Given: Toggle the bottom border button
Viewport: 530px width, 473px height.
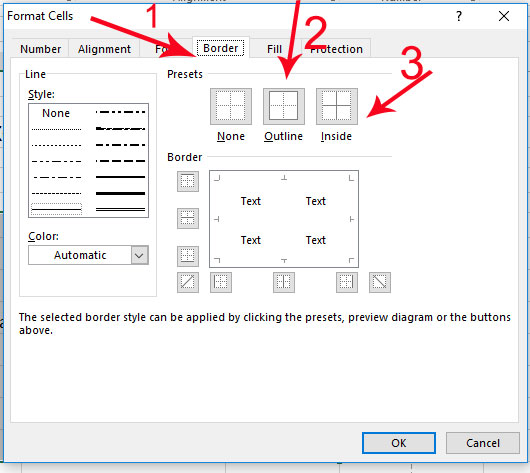Looking at the screenshot, I should 188,256.
